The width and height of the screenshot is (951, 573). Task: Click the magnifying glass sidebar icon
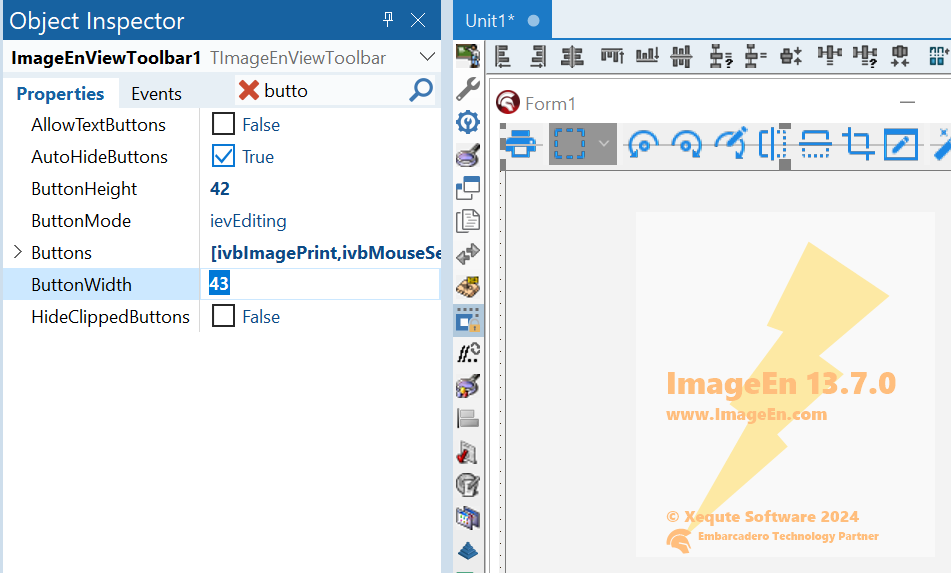[x=468, y=155]
